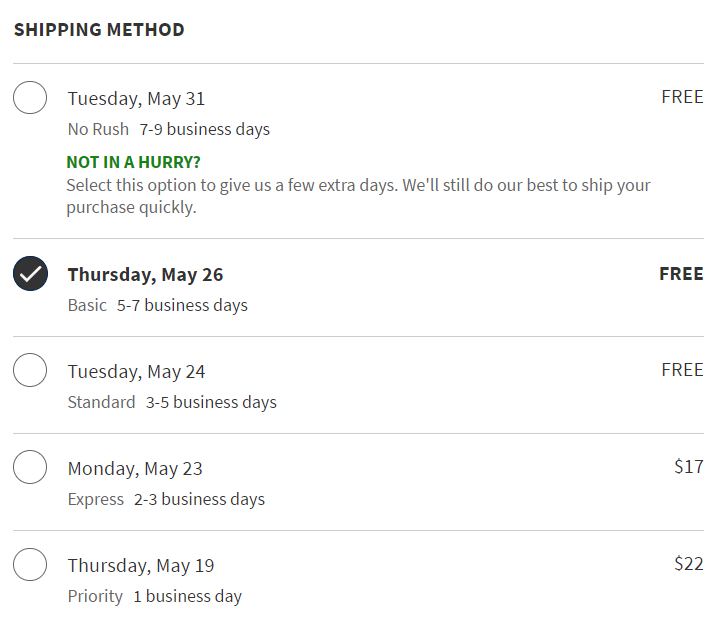717x619 pixels.
Task: Click the bold FREE price for Basic
Action: point(681,274)
